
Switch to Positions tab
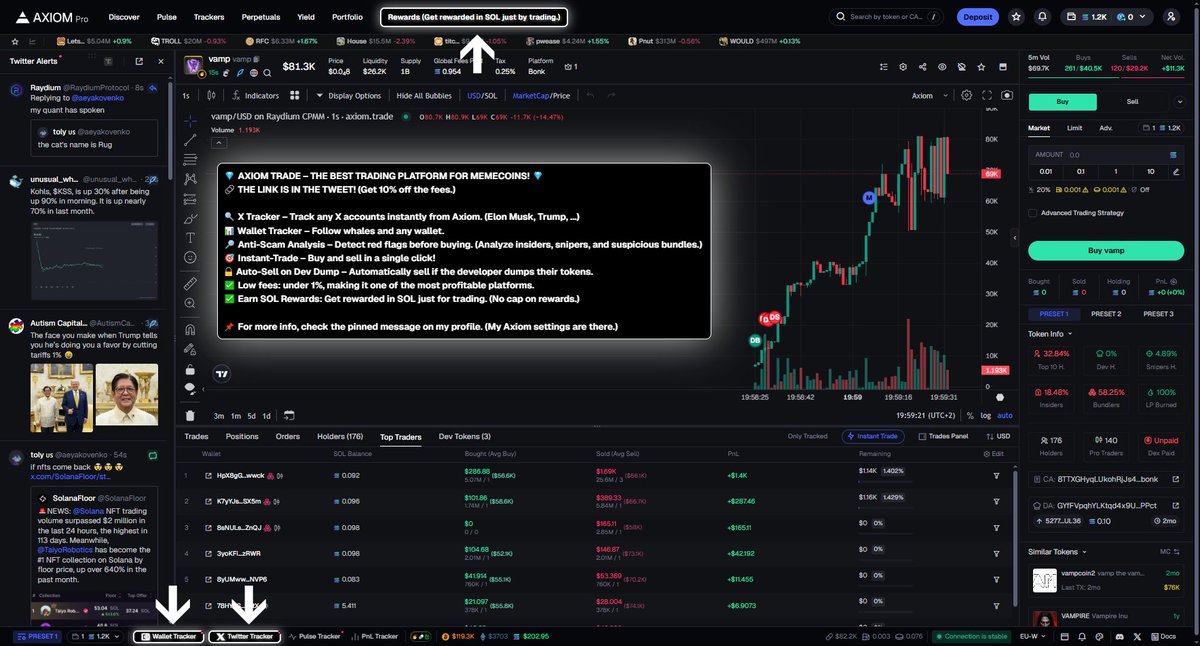click(x=242, y=436)
